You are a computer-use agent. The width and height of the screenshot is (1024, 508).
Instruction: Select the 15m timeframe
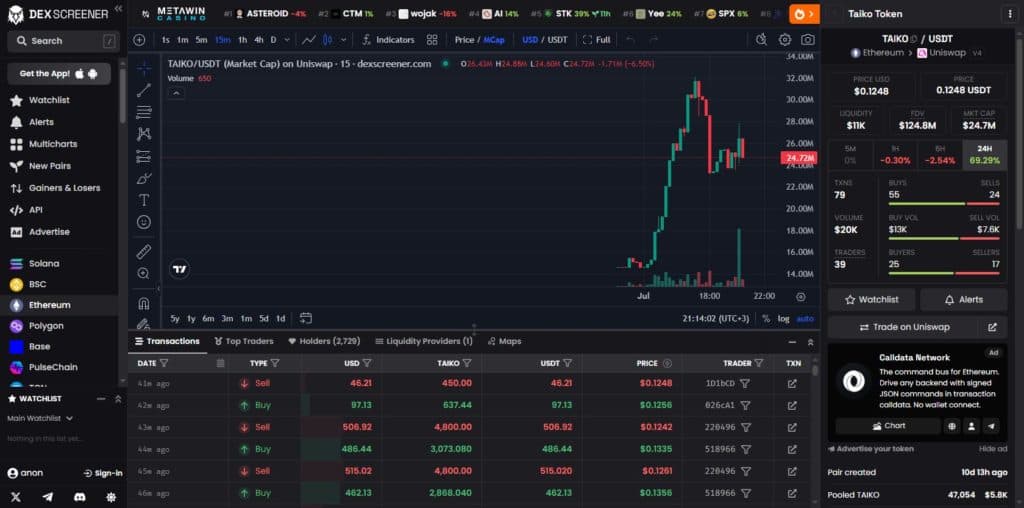coord(223,40)
